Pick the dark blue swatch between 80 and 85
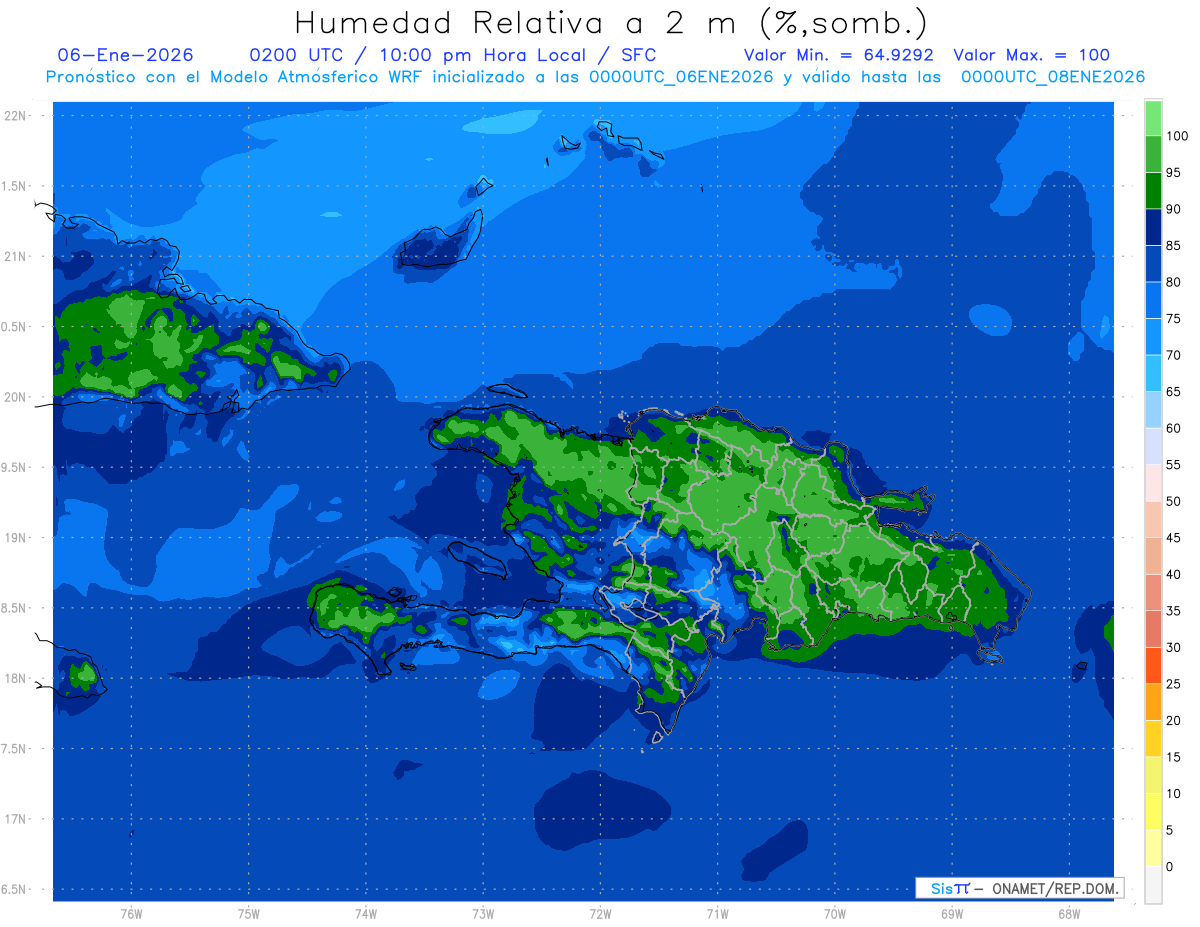The image size is (1200, 927). pos(1153,263)
